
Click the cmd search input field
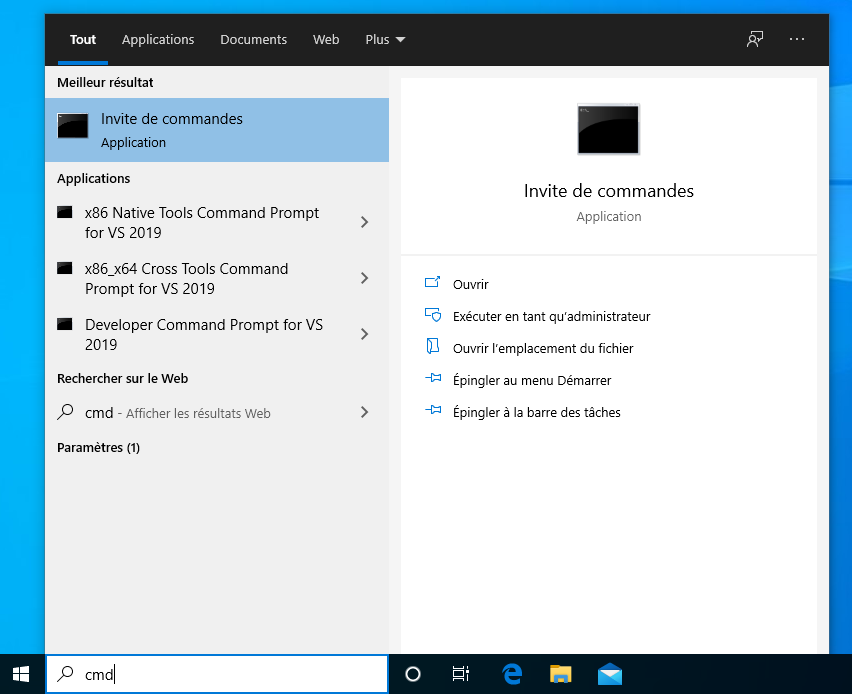pyautogui.click(x=217, y=674)
